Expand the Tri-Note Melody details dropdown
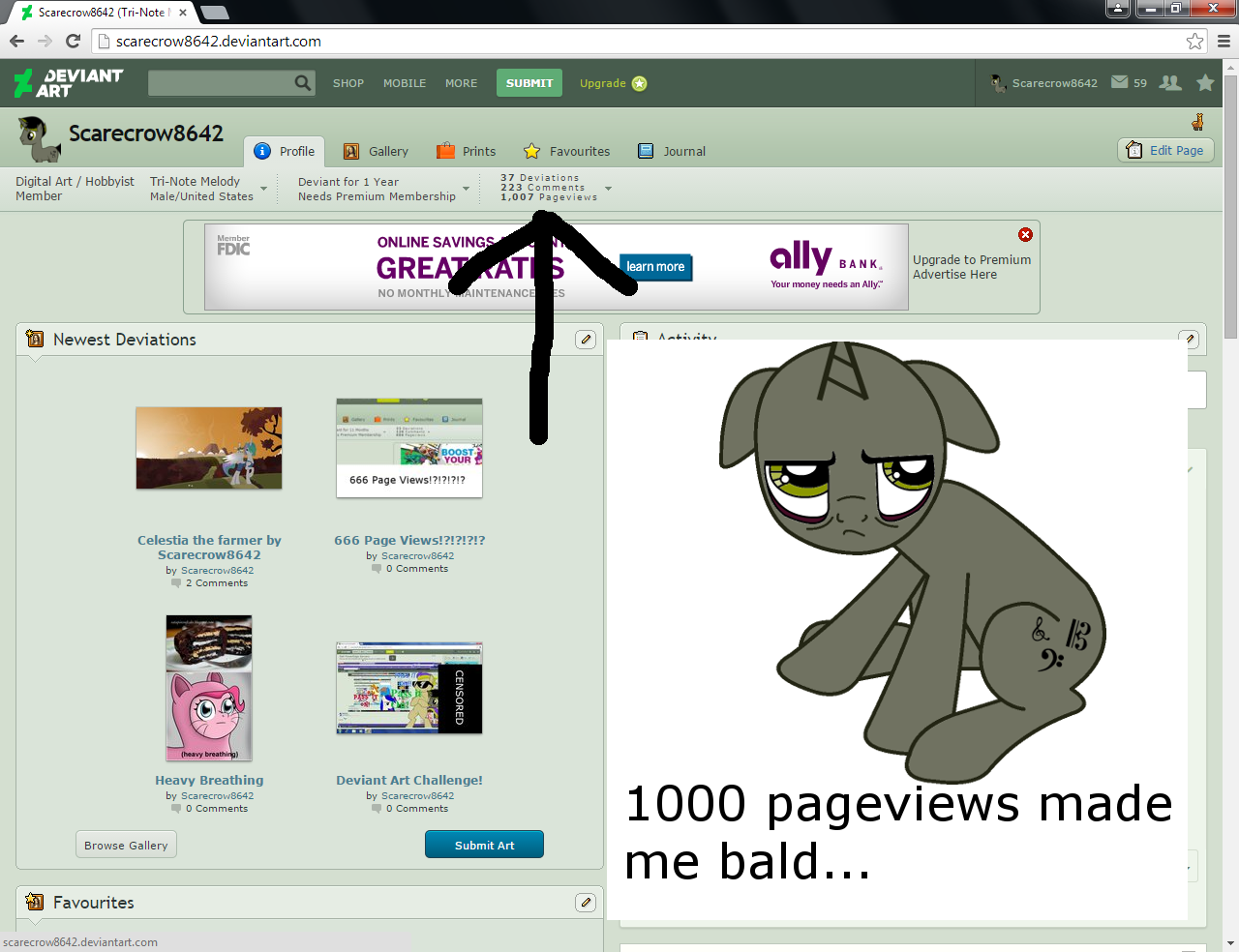This screenshot has height=952, width=1239. 263,189
